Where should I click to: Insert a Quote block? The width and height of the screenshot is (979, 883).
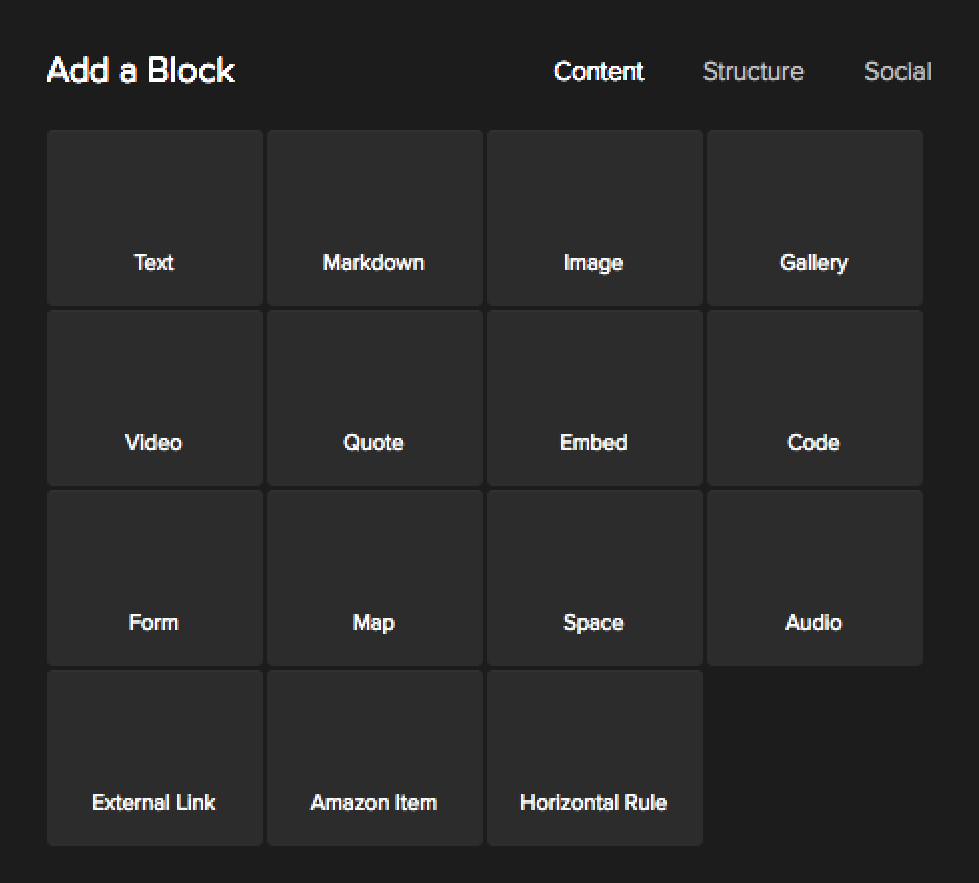point(374,398)
